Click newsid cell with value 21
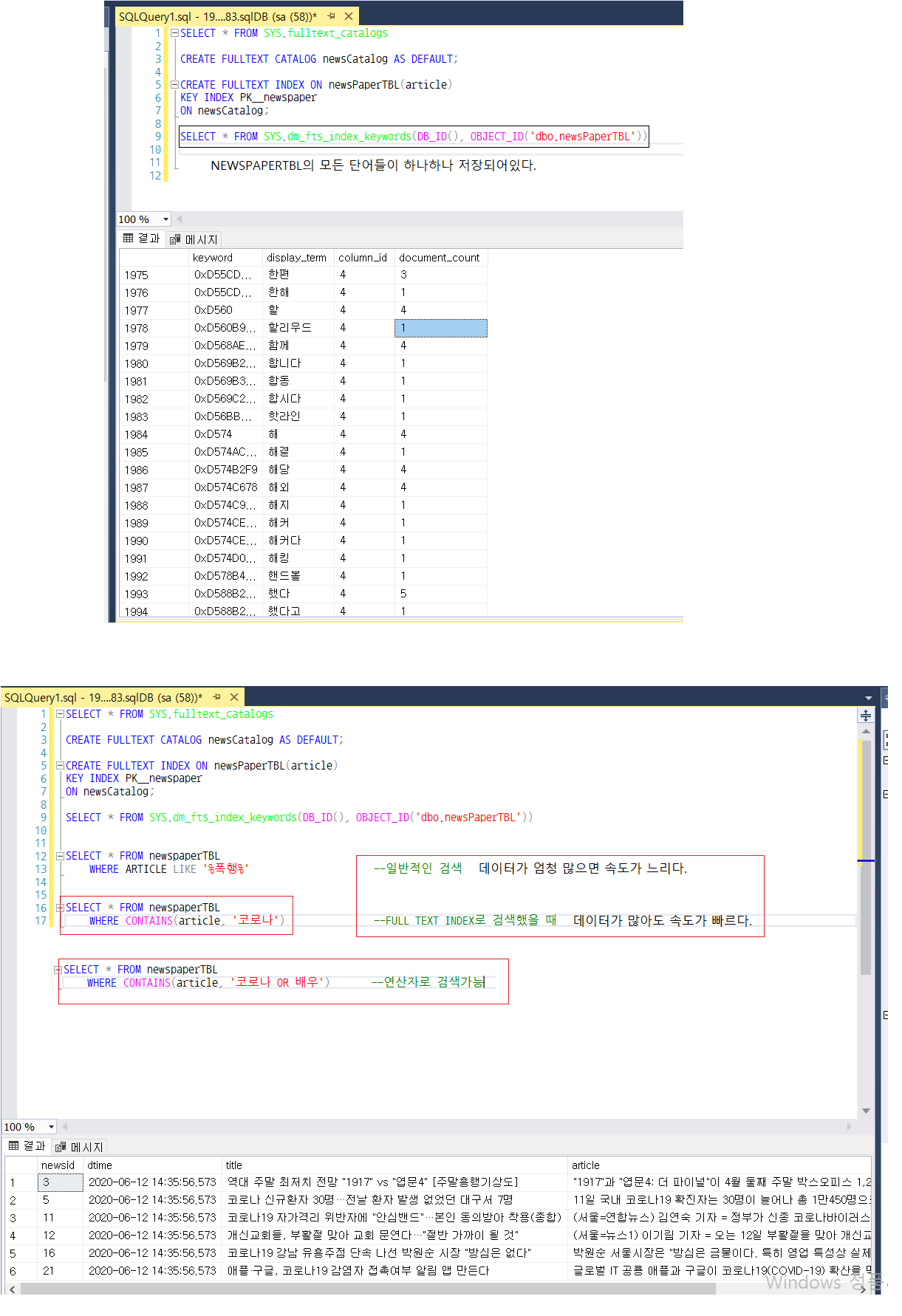 point(60,1271)
